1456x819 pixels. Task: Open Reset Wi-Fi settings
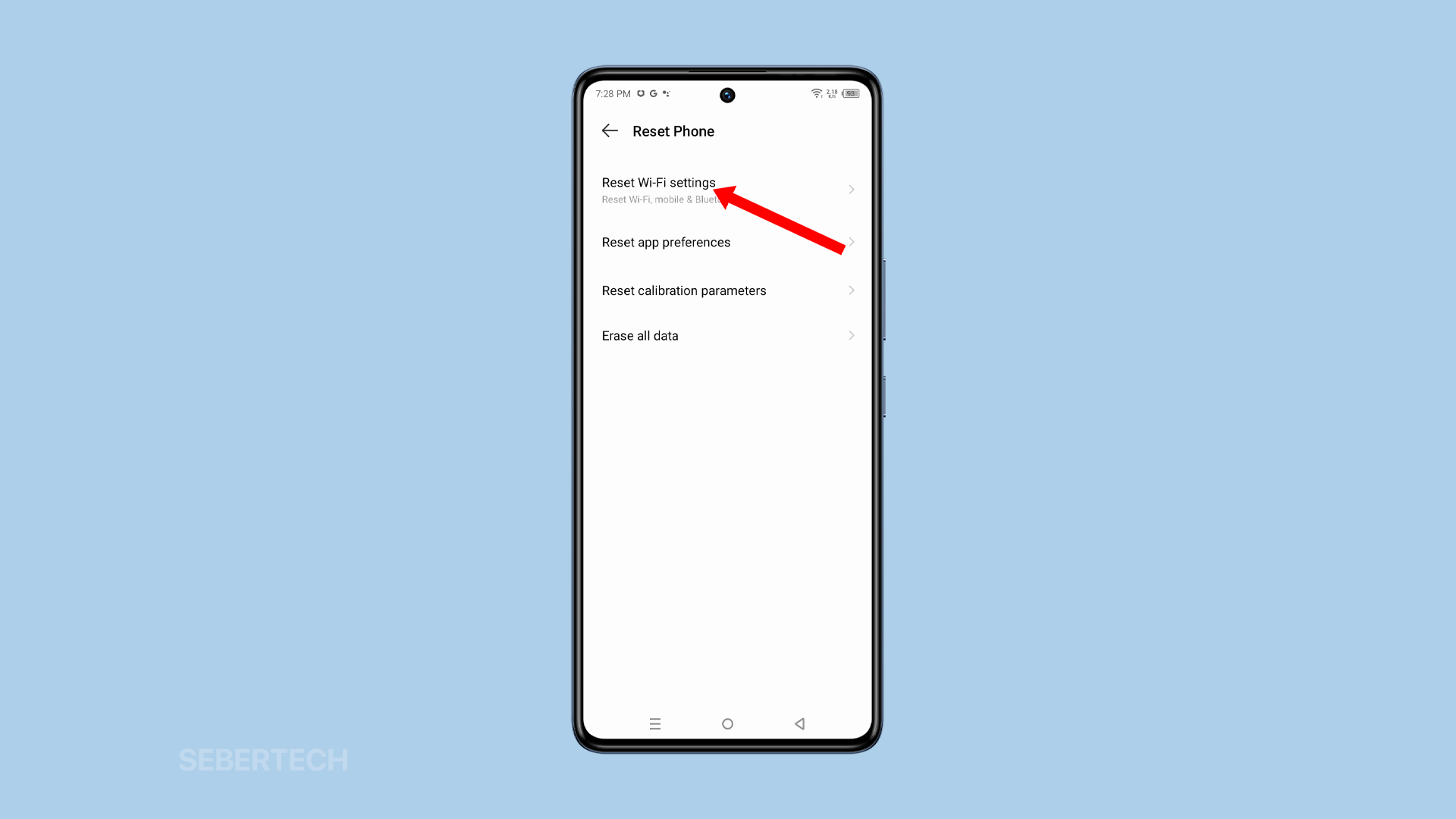click(x=728, y=189)
